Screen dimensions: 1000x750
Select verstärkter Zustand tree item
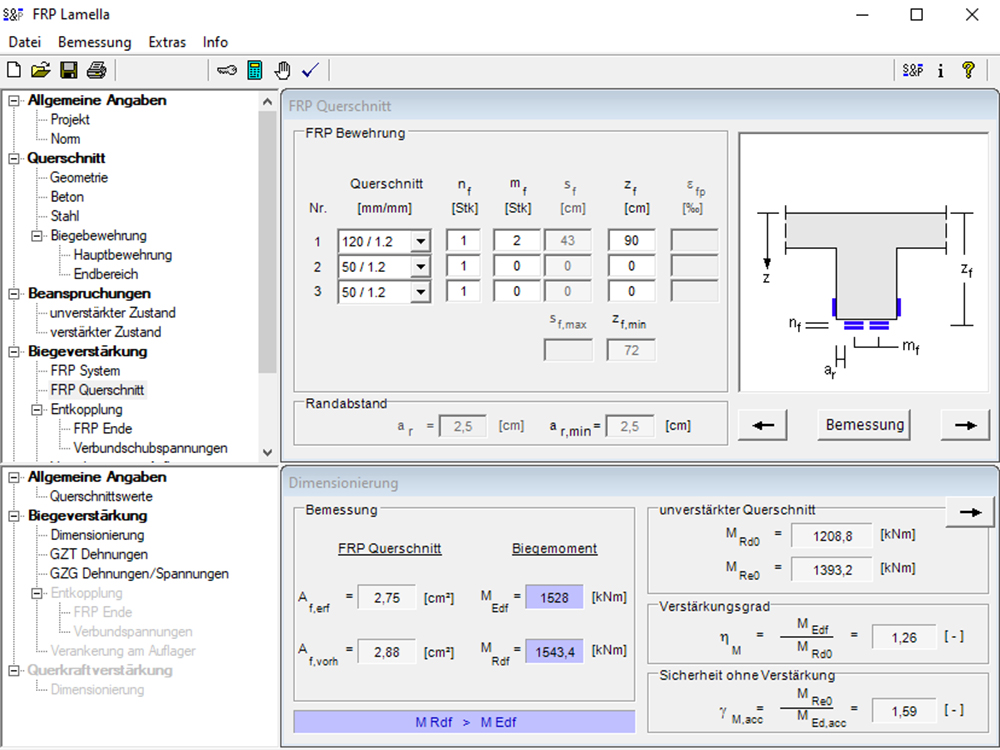(x=106, y=332)
